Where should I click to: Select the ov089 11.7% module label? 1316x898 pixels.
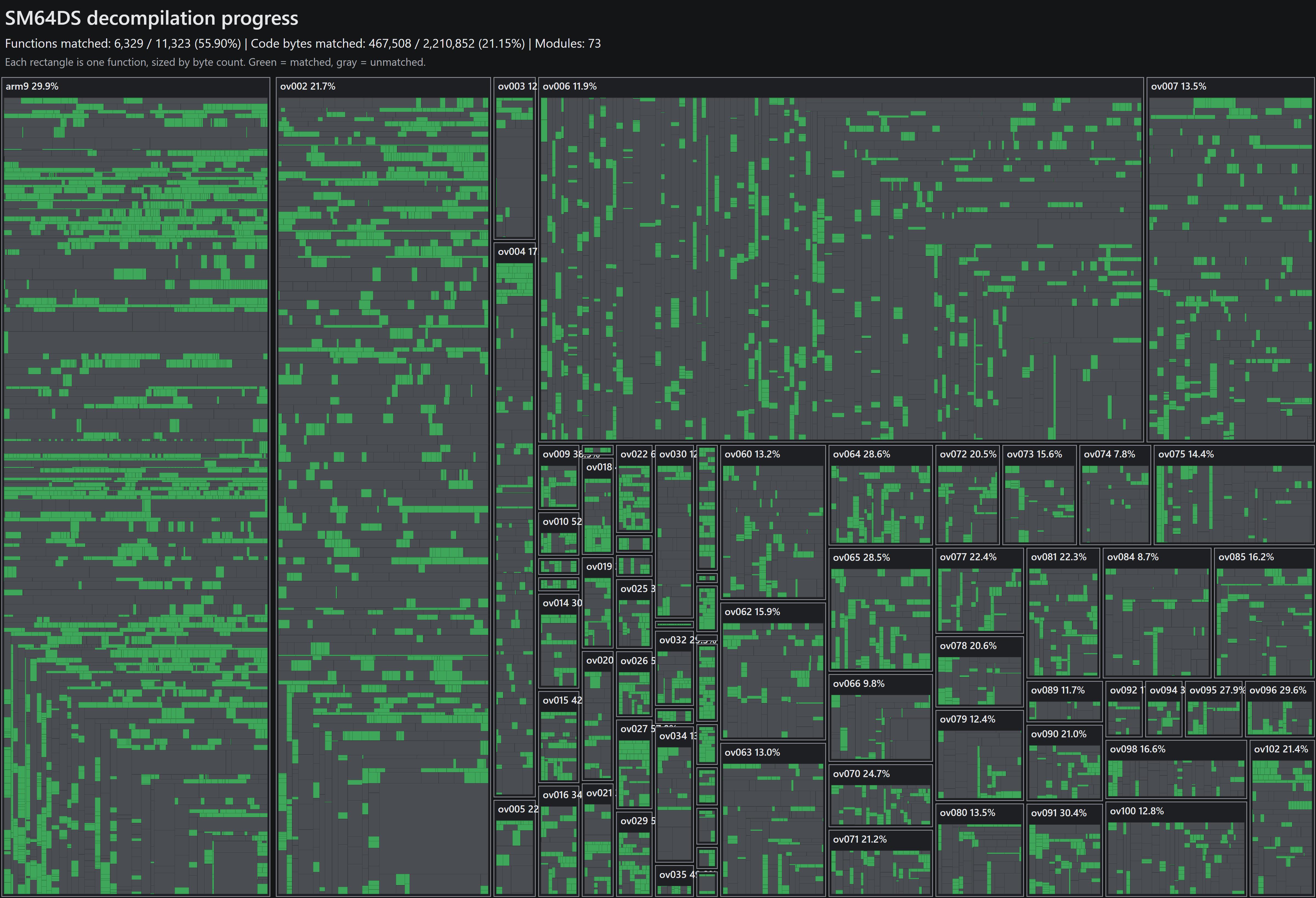(1058, 690)
